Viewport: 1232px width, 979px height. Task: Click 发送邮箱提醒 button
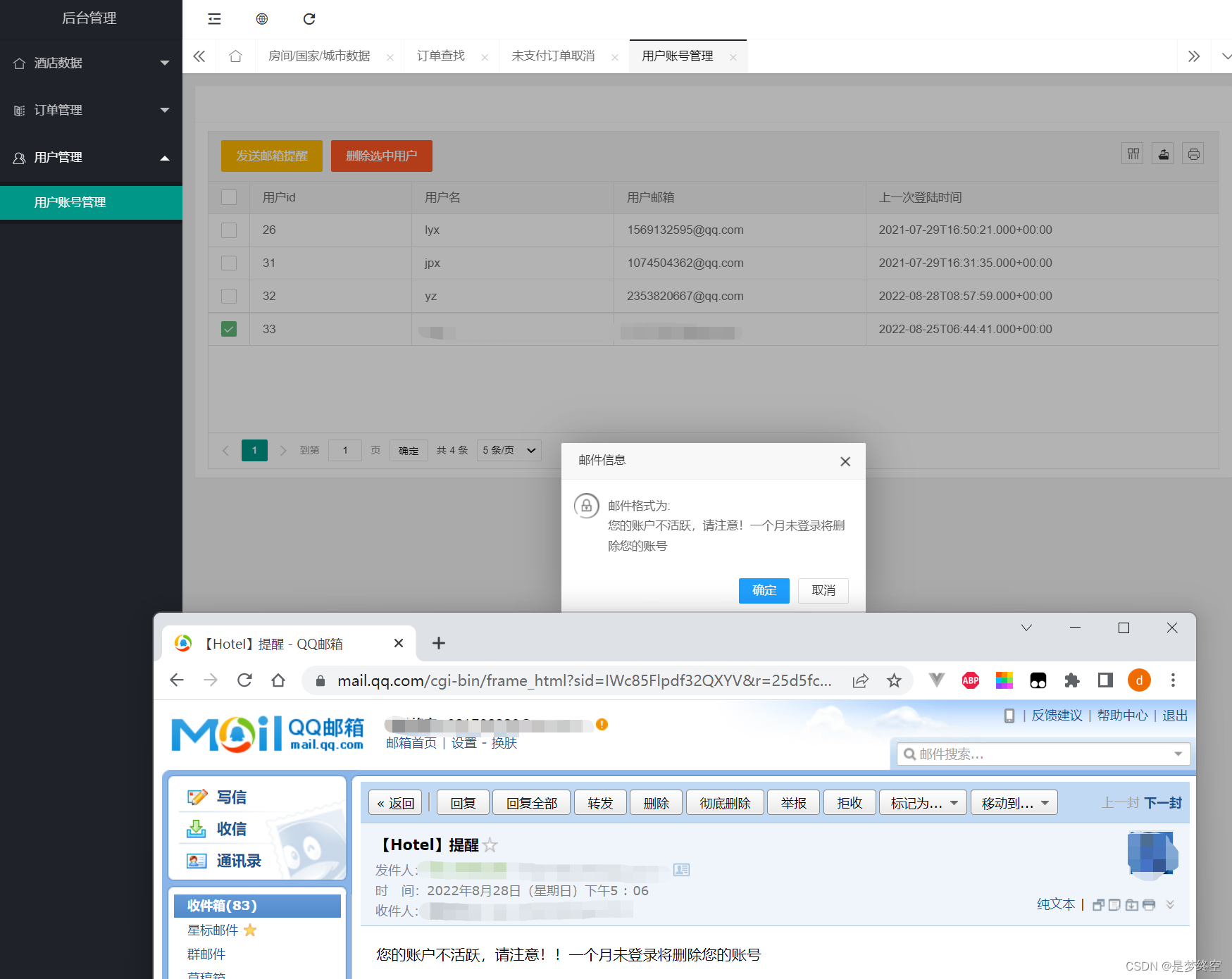(x=272, y=156)
